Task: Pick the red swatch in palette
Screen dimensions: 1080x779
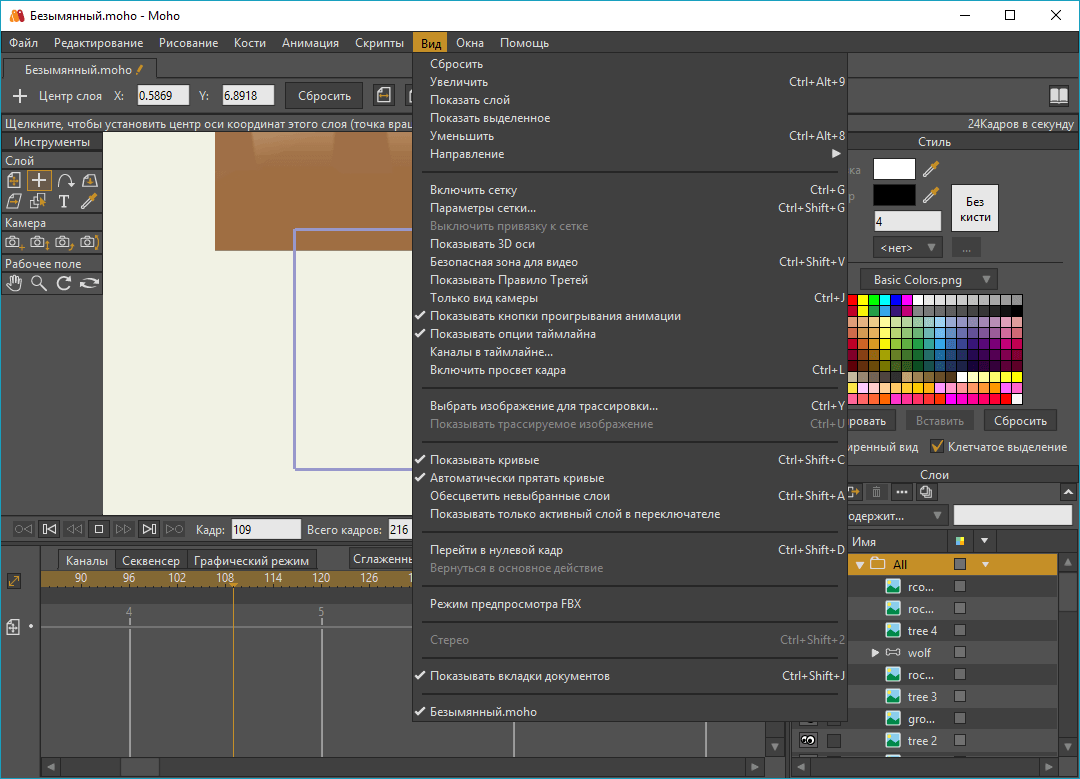Action: click(x=852, y=300)
